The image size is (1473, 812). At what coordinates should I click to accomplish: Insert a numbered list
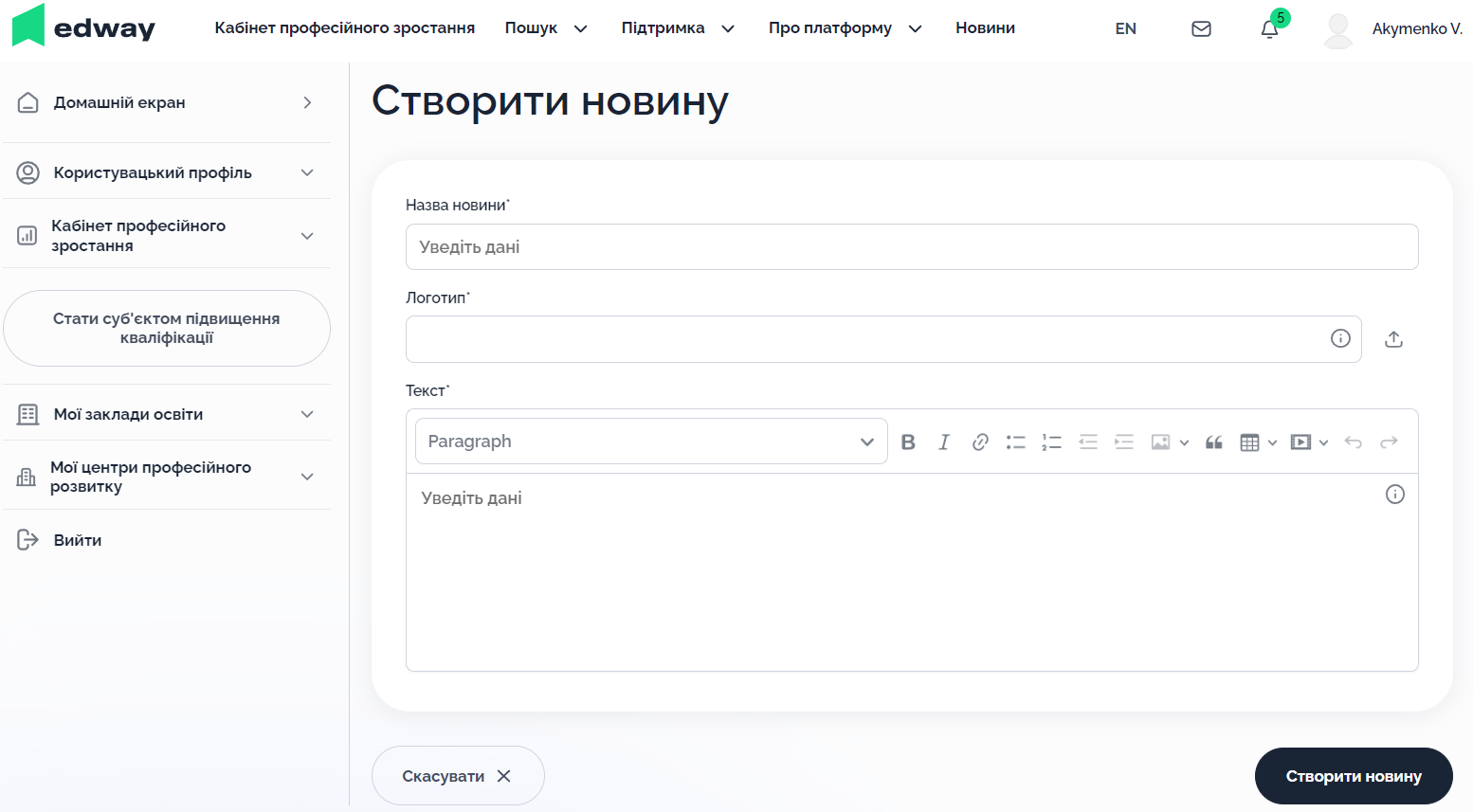[1051, 442]
